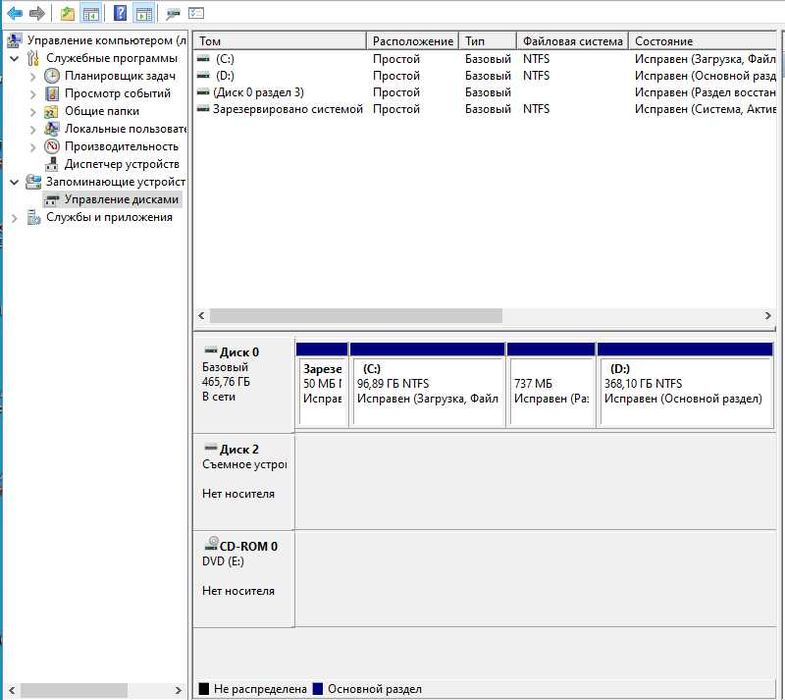This screenshot has height=700, width=785.
Task: Click the CD-ROM 0 disc icon
Action: [212, 544]
